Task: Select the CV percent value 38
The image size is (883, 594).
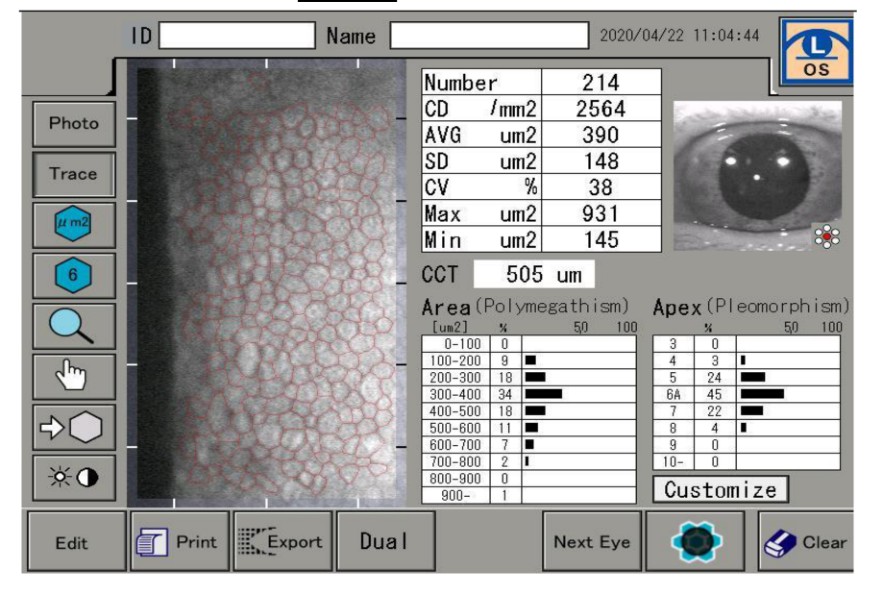Action: (x=601, y=187)
